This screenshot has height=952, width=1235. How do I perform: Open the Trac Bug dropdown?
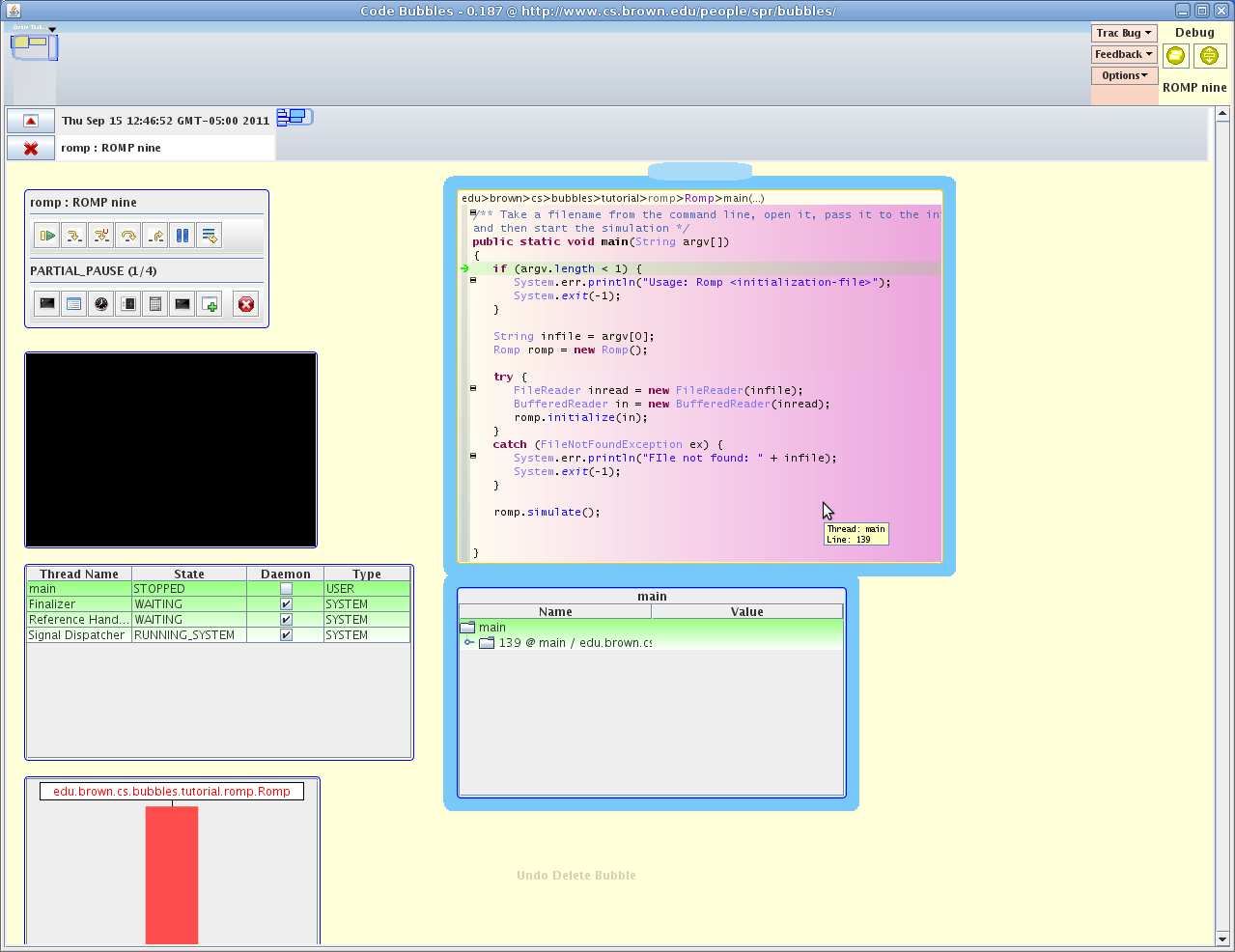click(x=1124, y=33)
